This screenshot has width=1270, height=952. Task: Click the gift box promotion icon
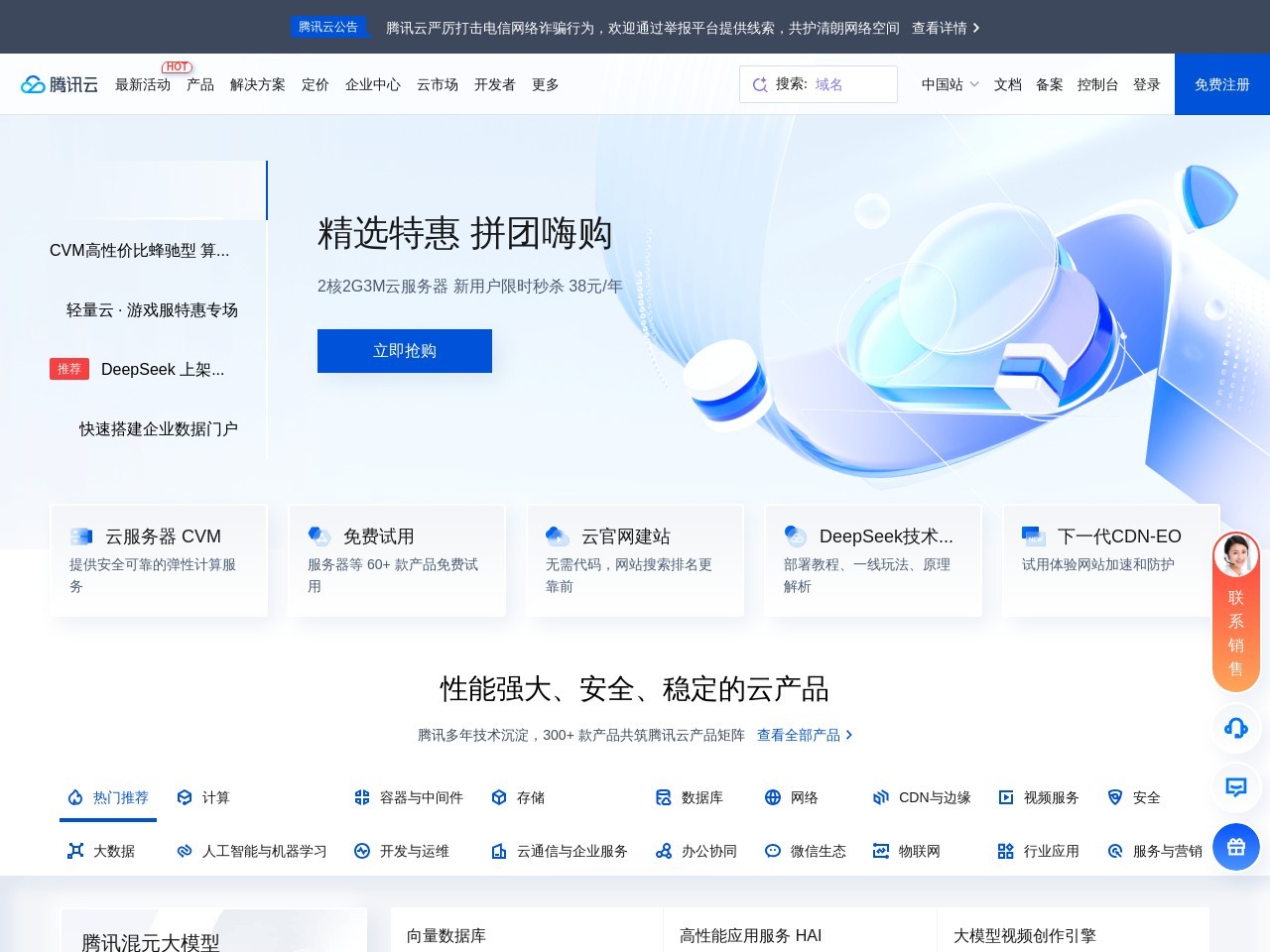click(1235, 848)
